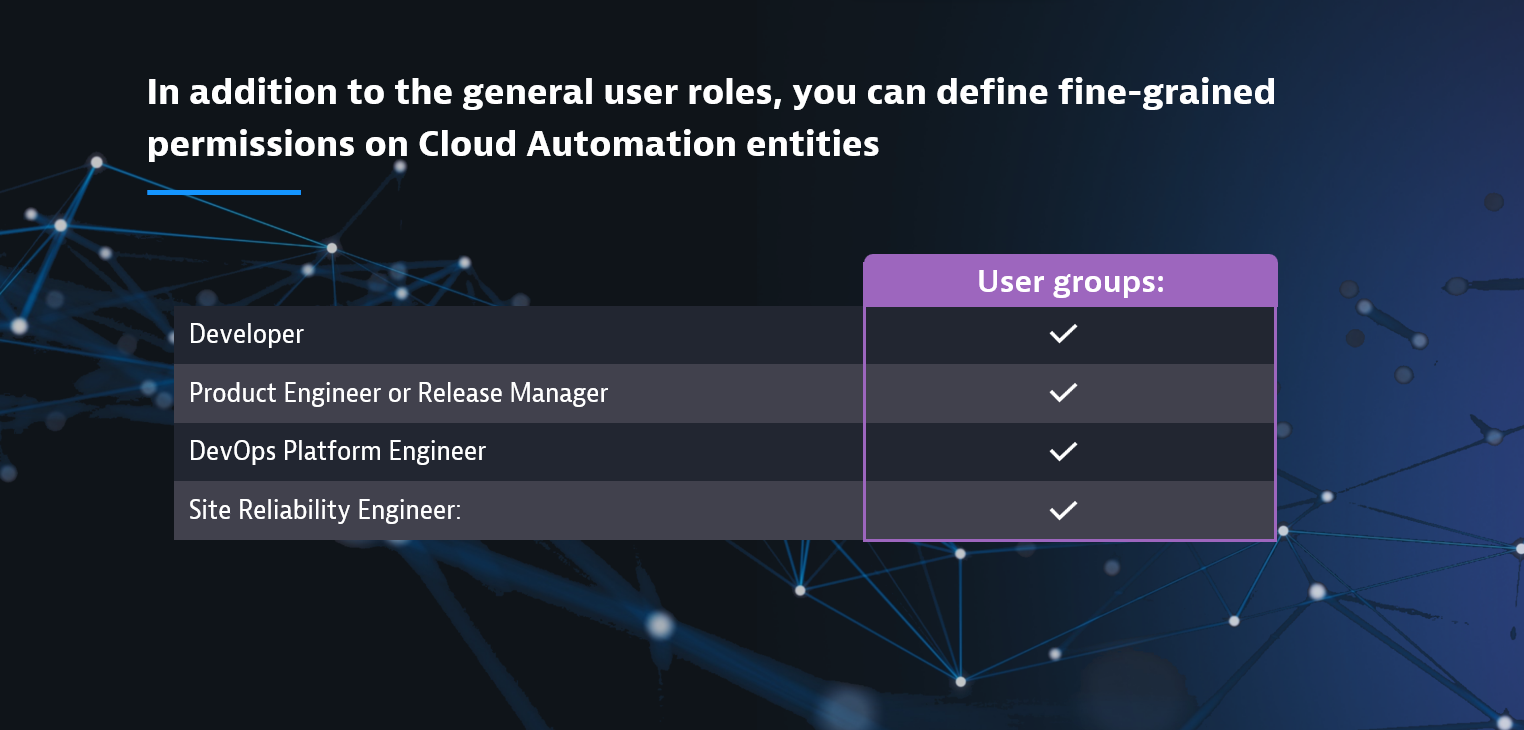Click the DevOps Platform Engineer label
Viewport: 1524px width, 730px height.
click(x=337, y=452)
